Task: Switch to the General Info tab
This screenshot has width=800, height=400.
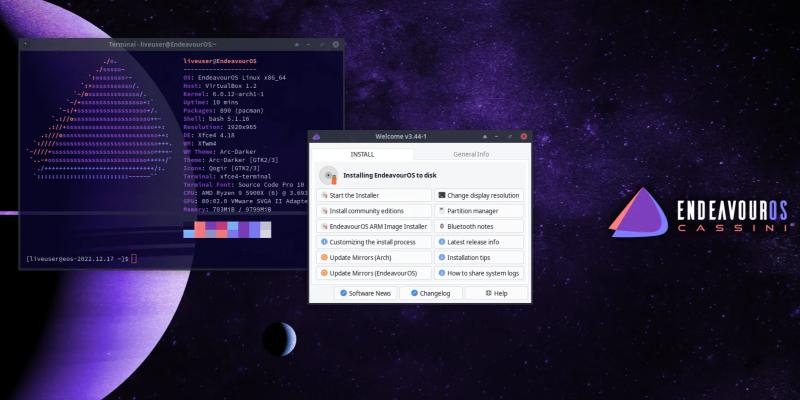Action: pyautogui.click(x=470, y=155)
